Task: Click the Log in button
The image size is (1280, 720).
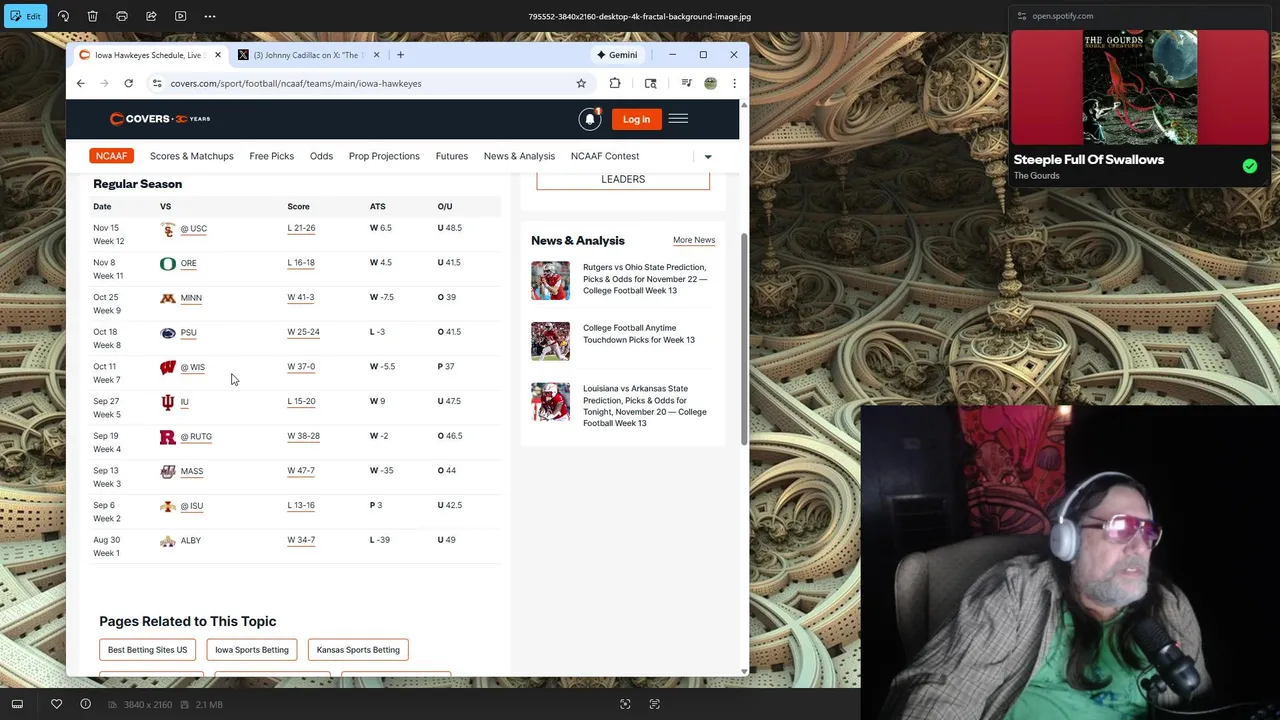Action: (636, 119)
